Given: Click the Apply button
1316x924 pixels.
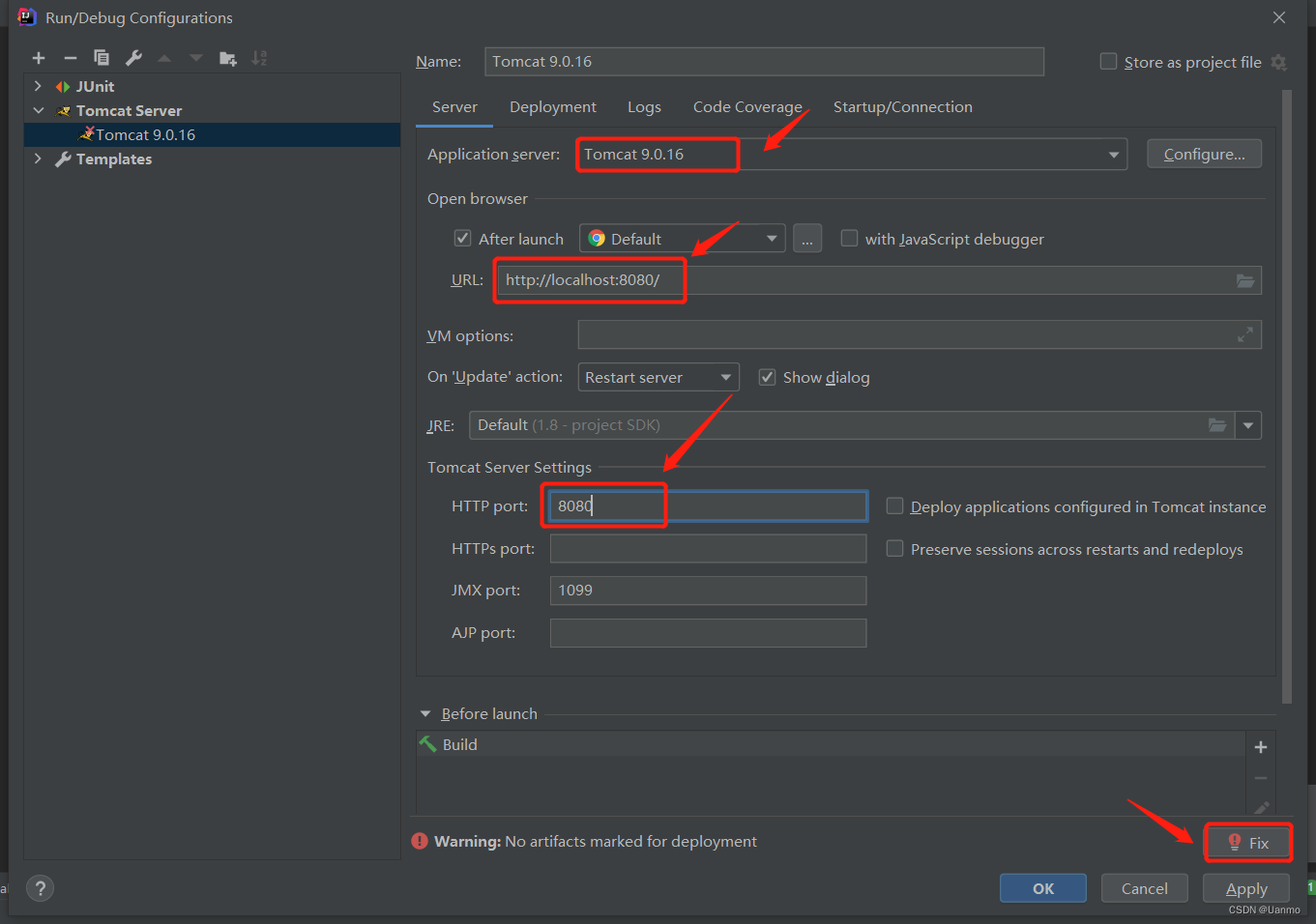Looking at the screenshot, I should [x=1246, y=888].
